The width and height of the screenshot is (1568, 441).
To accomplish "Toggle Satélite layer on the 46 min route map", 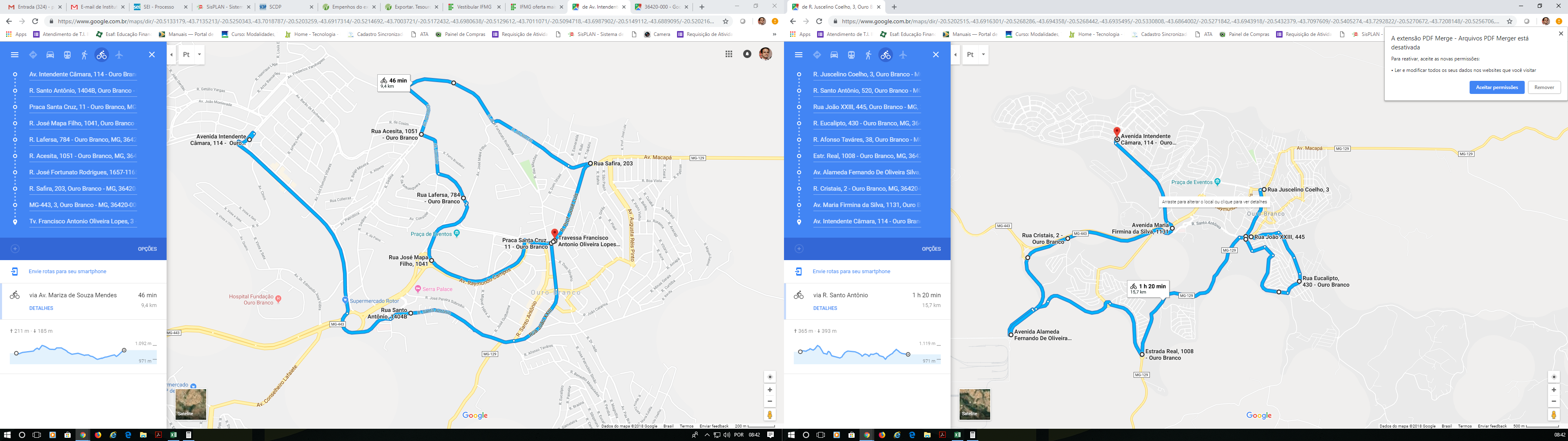I will (191, 404).
